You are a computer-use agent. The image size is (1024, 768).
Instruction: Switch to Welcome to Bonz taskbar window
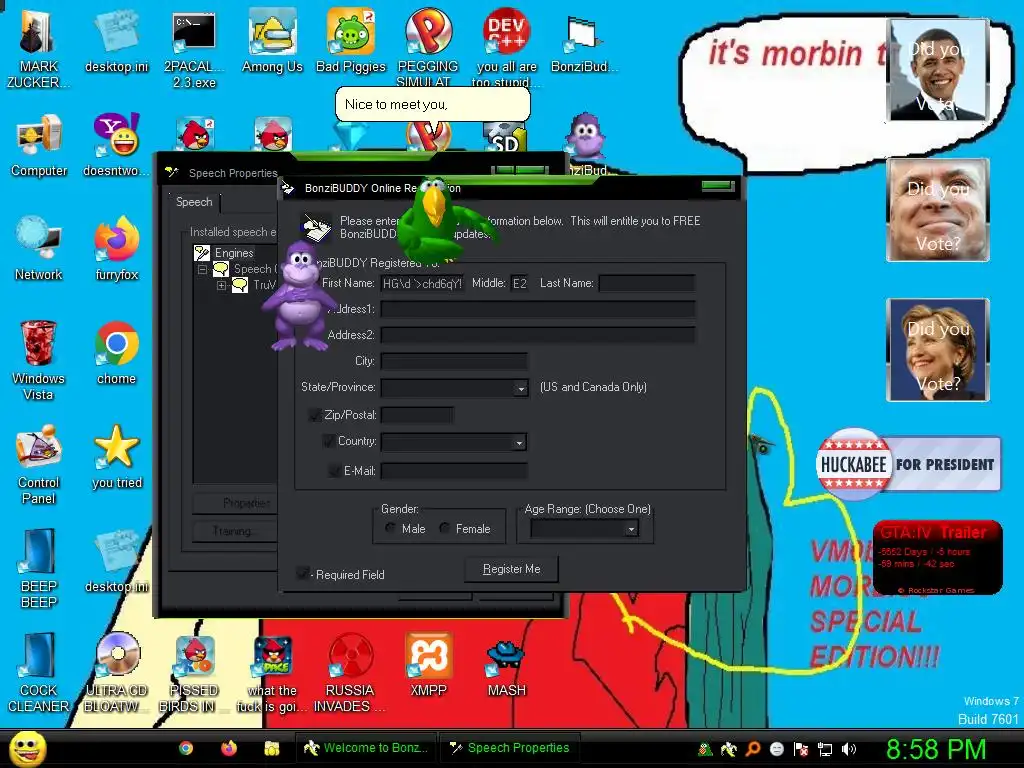[x=366, y=748]
